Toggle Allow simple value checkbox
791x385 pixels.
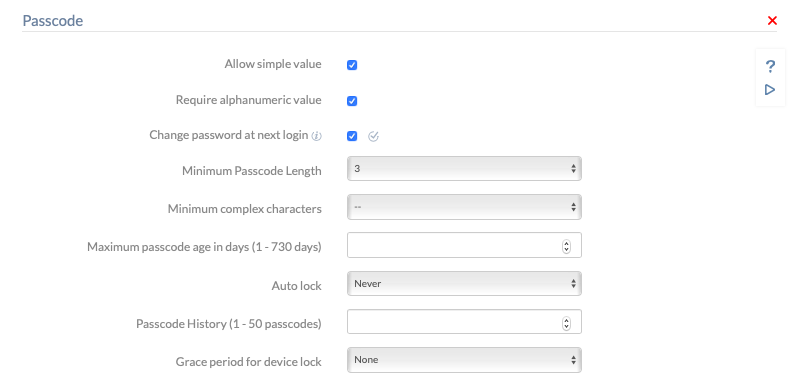352,65
